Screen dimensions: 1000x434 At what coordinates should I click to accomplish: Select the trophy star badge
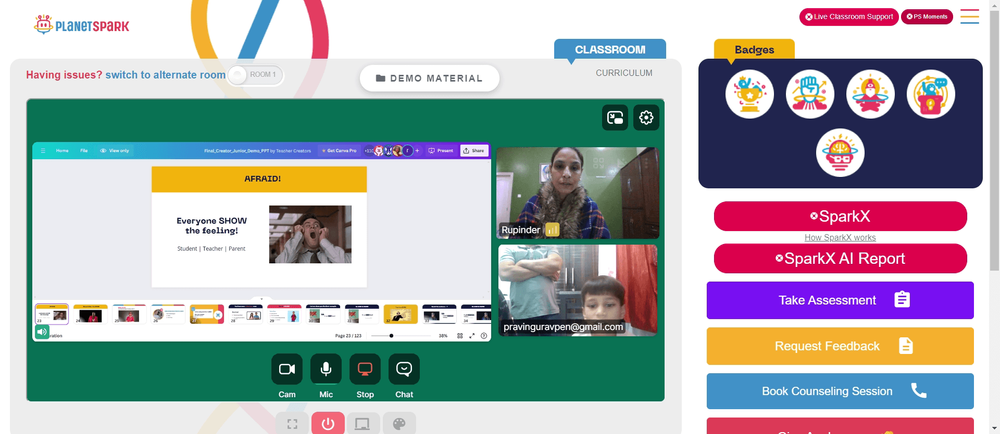749,94
